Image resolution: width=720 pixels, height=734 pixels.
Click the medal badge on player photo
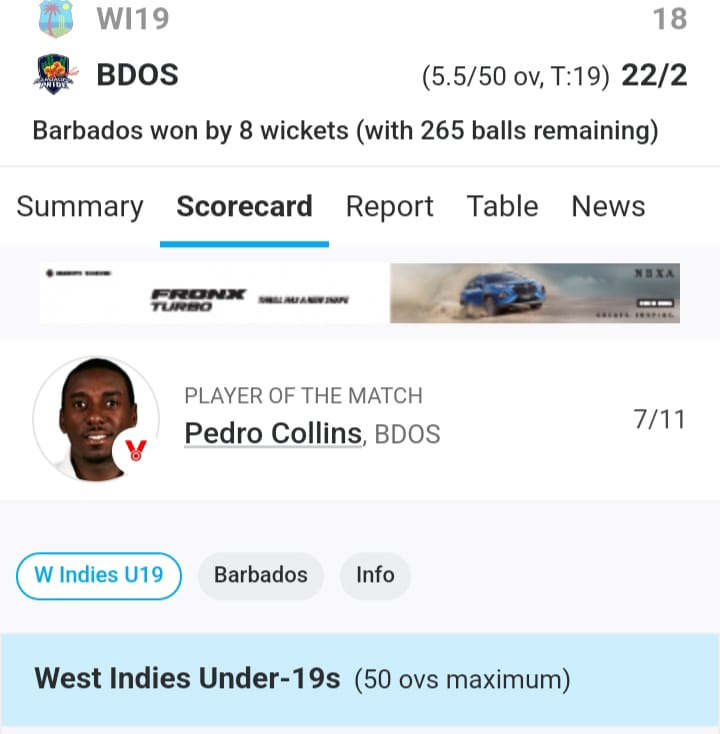(x=136, y=451)
